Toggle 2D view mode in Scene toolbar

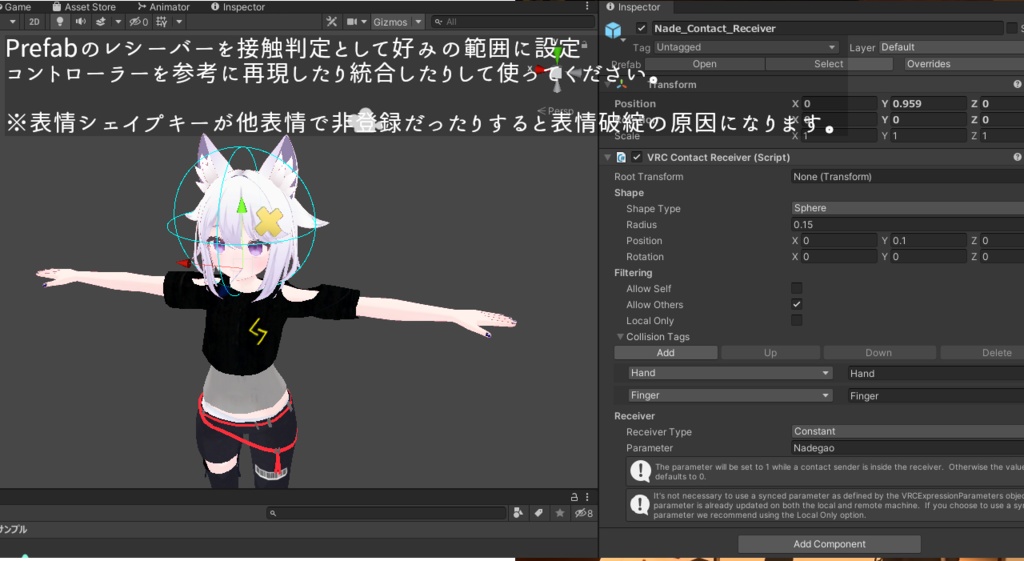pos(34,22)
